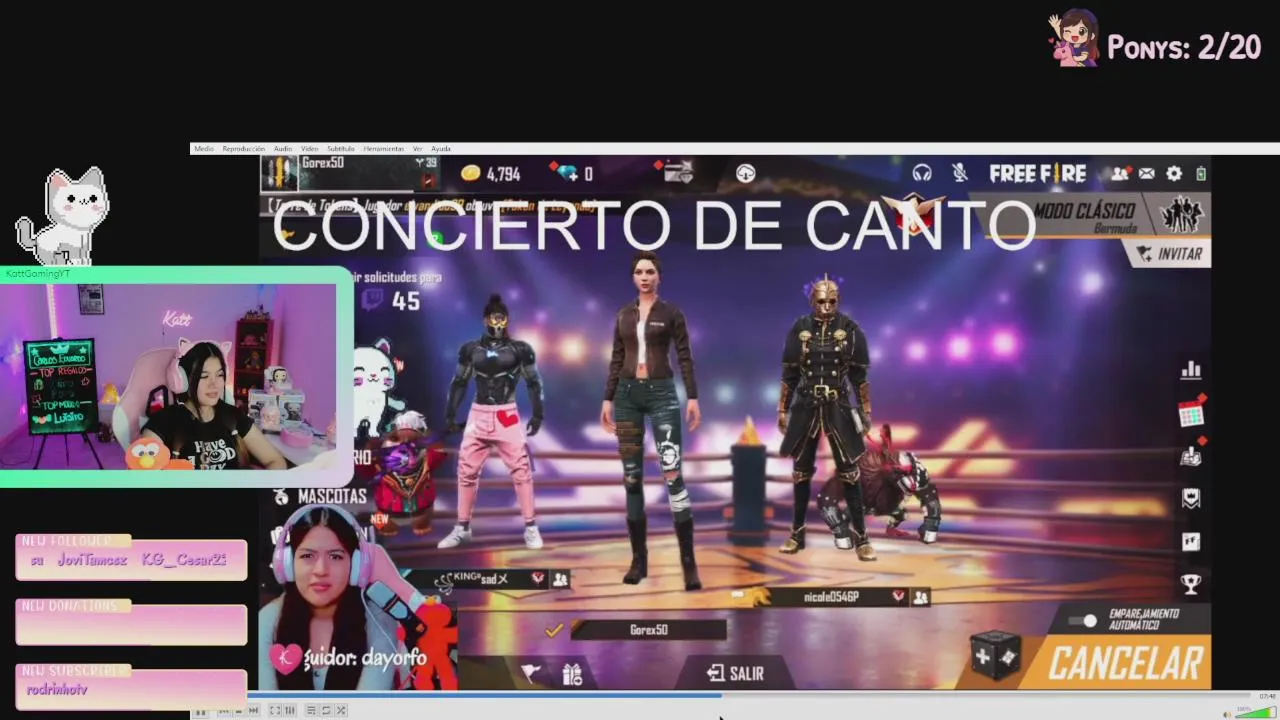Open VLC extended settings (equalizer icon)

[290, 711]
